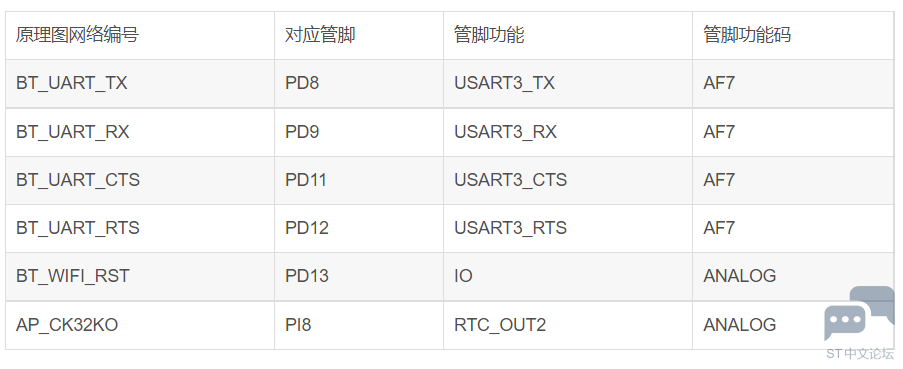Click the PI8 pin cell
The height and width of the screenshot is (369, 903).
359,325
